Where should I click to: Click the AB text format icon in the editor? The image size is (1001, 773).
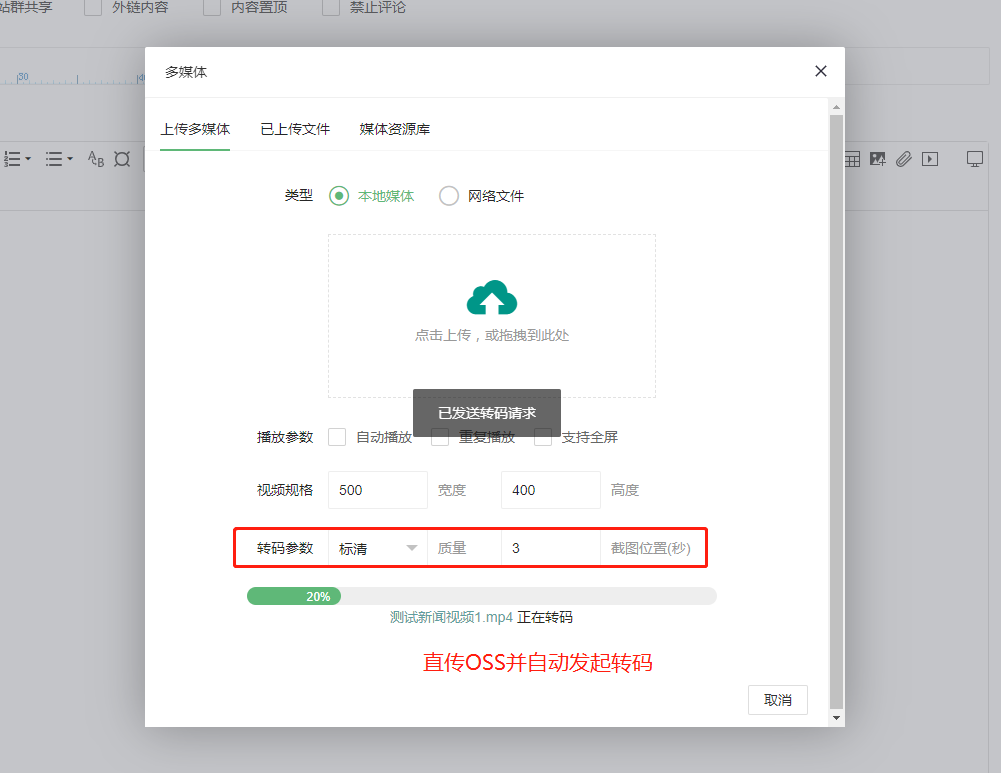(96, 159)
